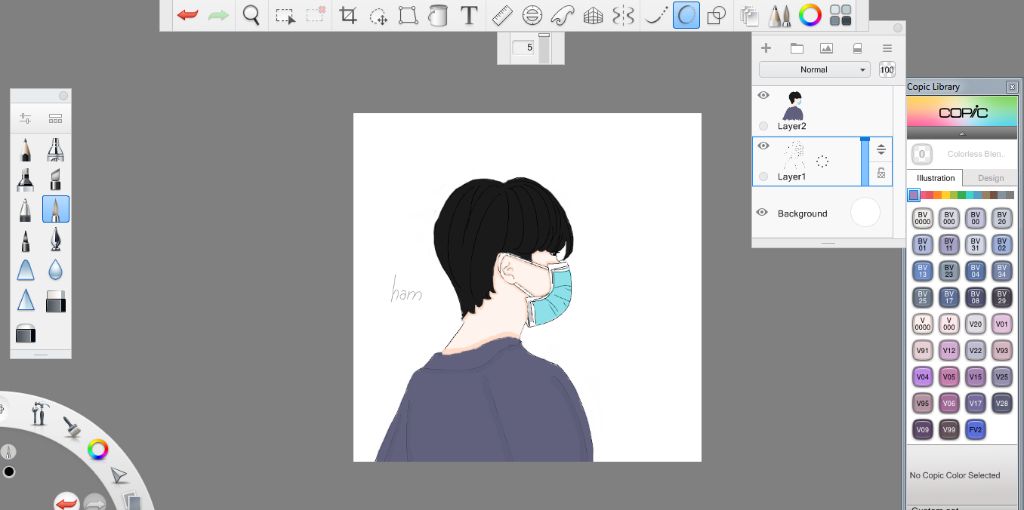Click the brush size slider bar

[544, 48]
